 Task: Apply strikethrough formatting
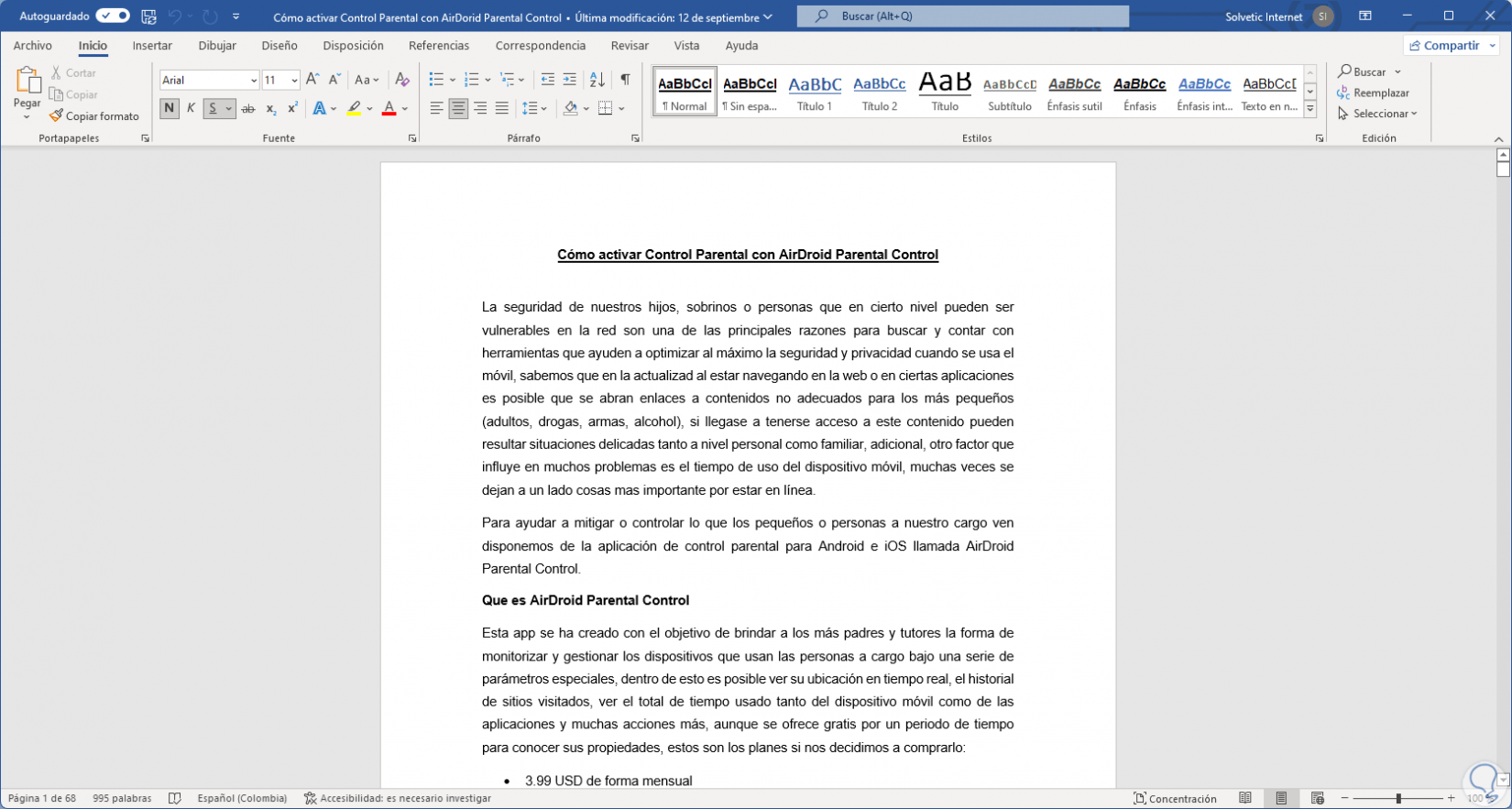(x=247, y=109)
